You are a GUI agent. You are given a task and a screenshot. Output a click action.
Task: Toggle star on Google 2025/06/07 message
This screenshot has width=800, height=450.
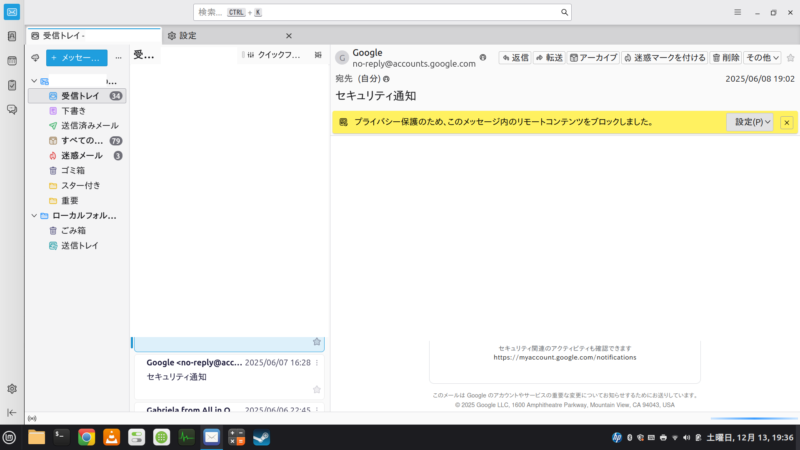tap(317, 389)
